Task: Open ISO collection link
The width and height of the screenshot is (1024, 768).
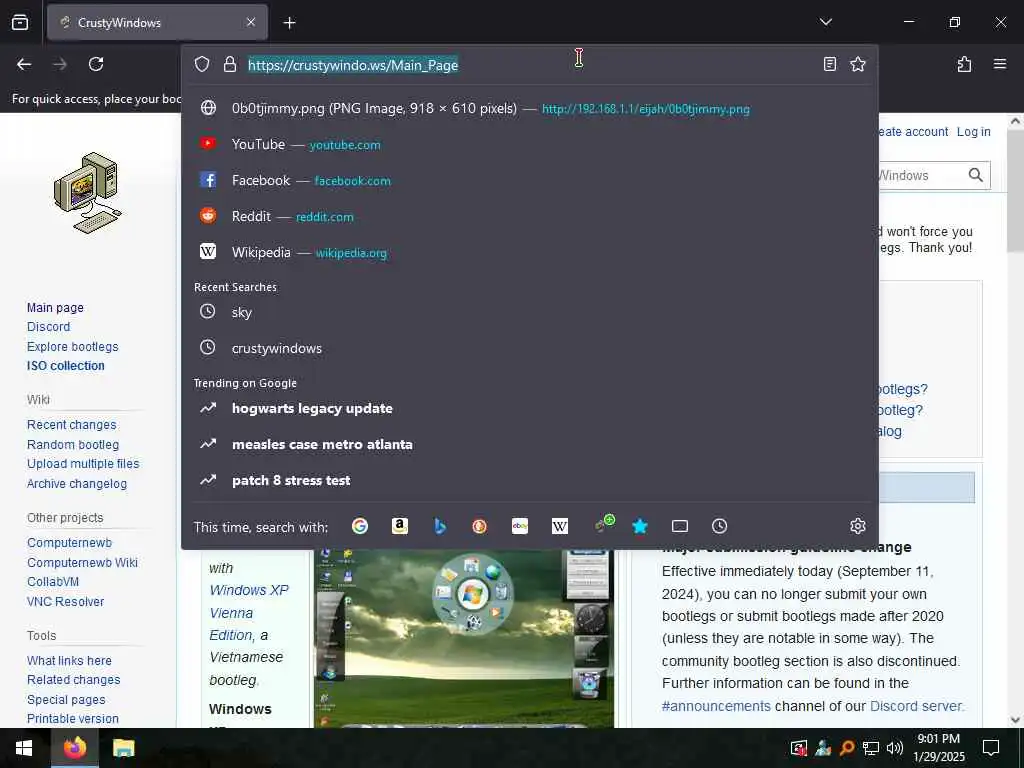Action: [x=65, y=366]
